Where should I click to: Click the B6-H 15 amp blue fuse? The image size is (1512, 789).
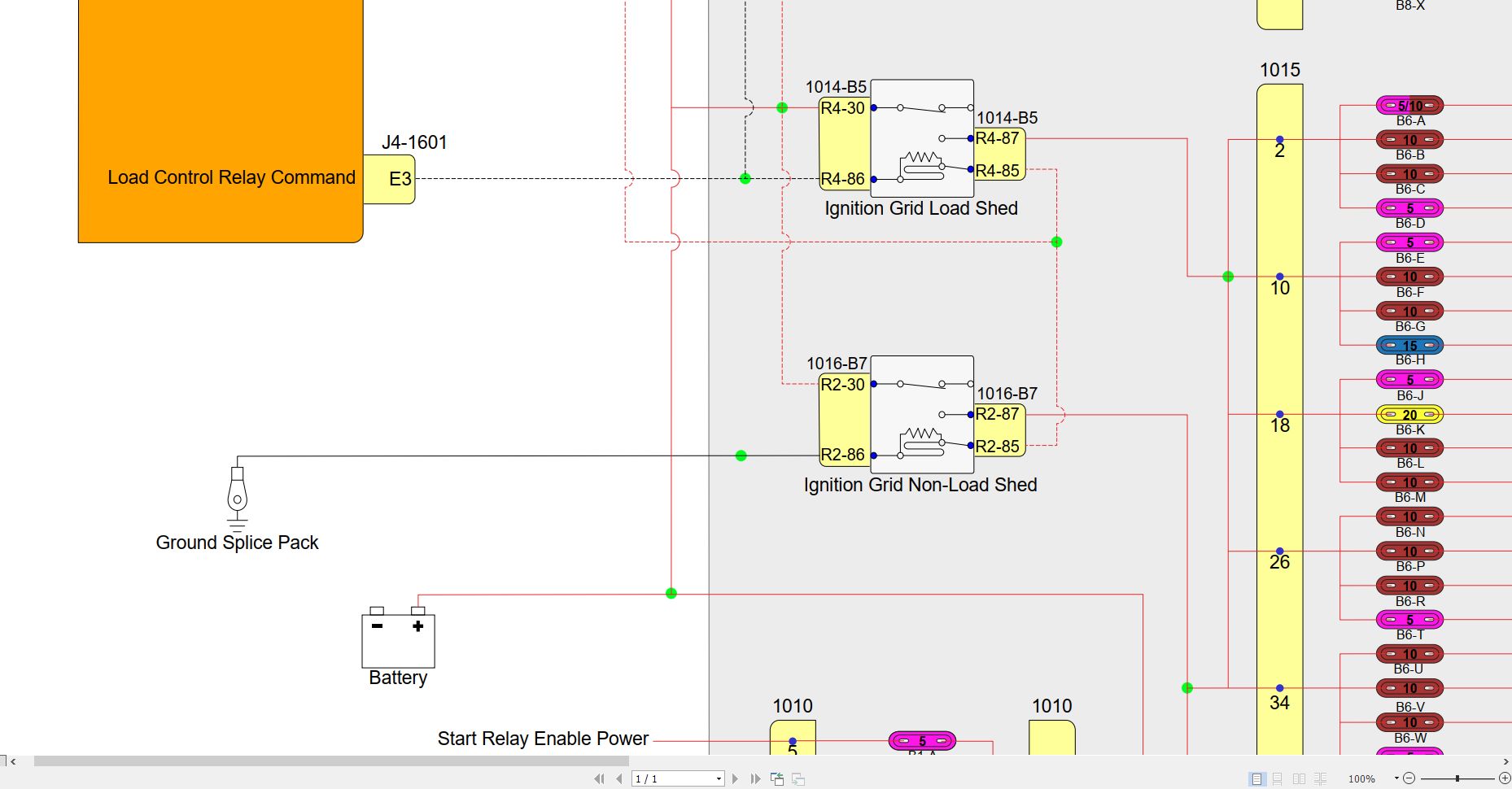(1409, 346)
